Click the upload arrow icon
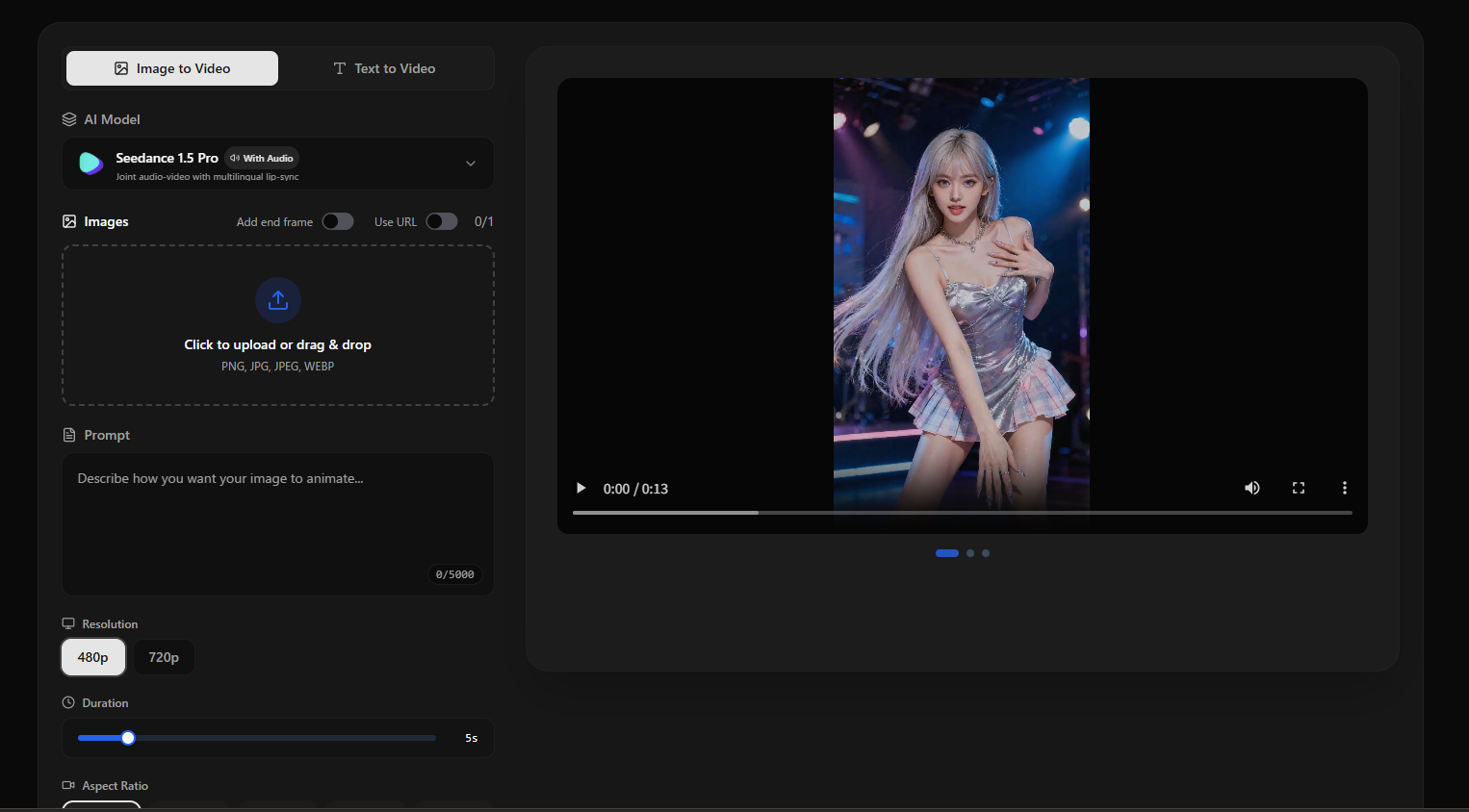 tap(278, 300)
